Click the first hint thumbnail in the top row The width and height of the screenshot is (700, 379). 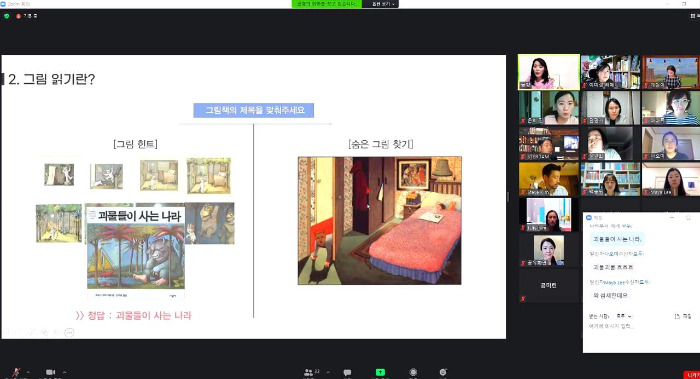(x=59, y=175)
